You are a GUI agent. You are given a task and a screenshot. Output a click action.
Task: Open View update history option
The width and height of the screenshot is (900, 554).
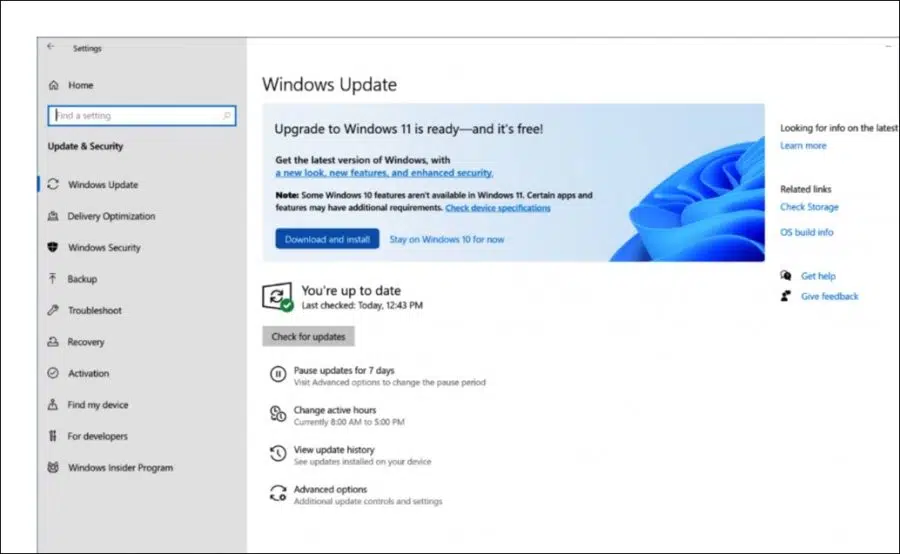coord(334,450)
